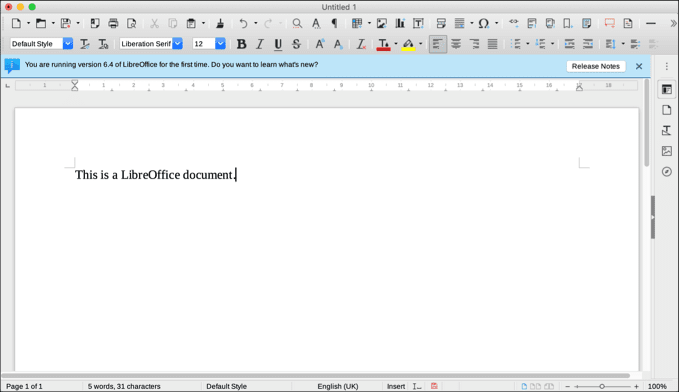This screenshot has width=679, height=392.
Task: Open a file using the folder icon
Action: click(x=41, y=23)
